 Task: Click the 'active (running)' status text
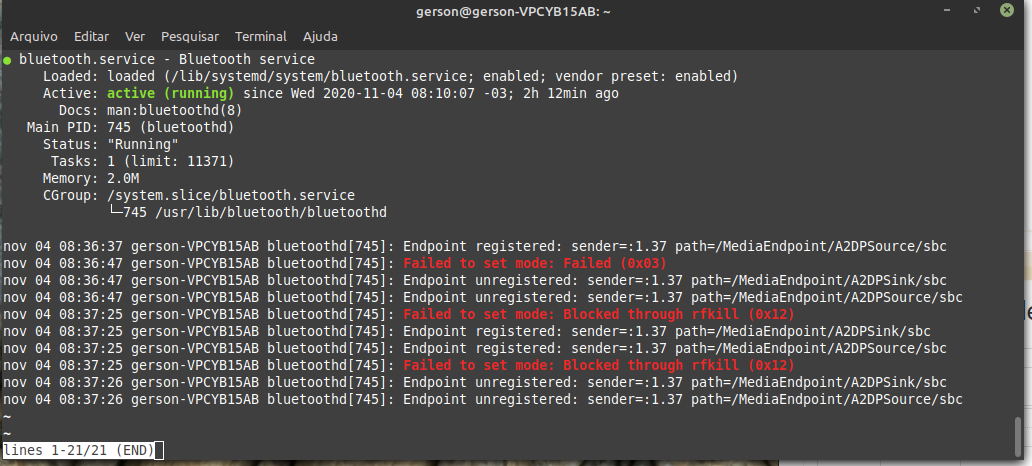[170, 93]
